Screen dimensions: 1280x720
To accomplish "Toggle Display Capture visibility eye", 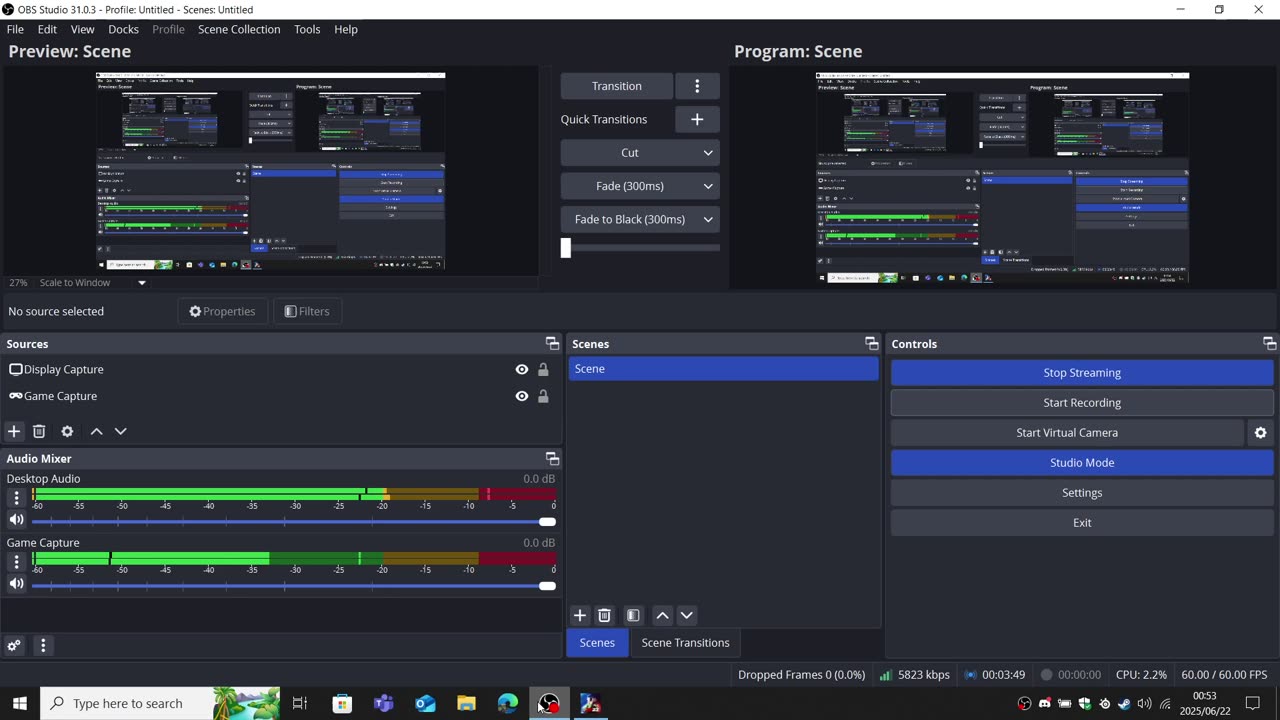I will 521,369.
